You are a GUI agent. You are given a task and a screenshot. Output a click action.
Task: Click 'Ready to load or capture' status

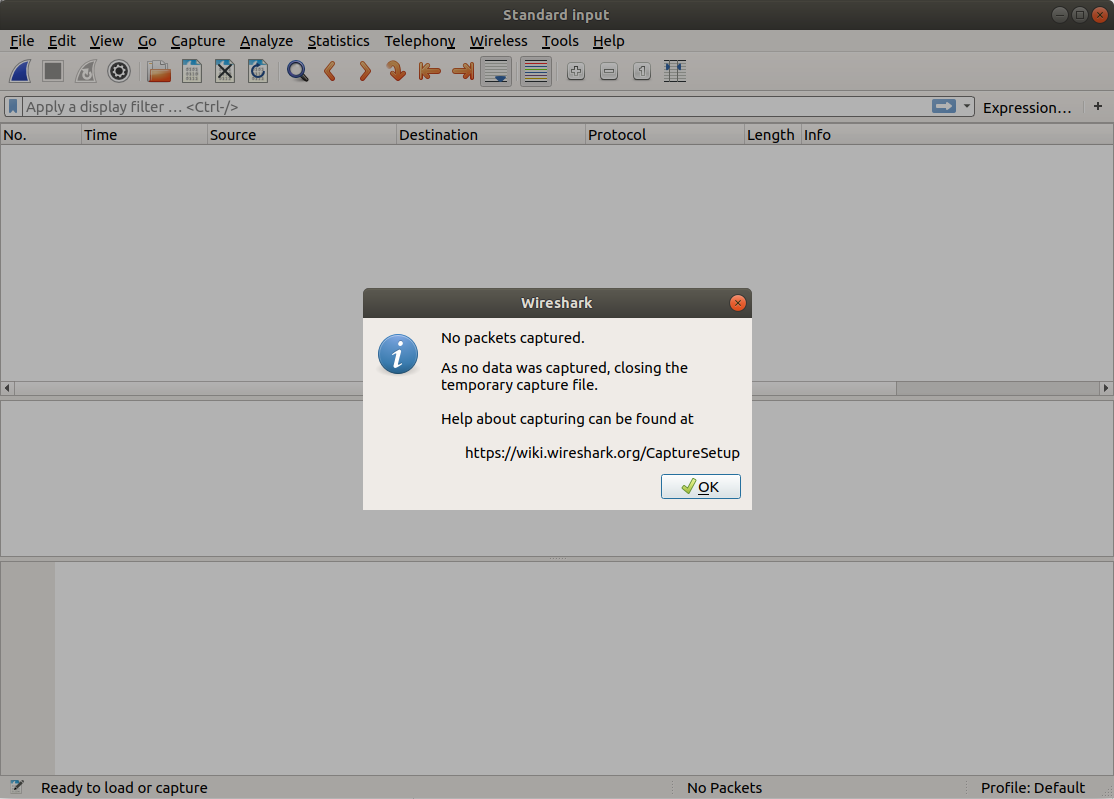coord(124,788)
